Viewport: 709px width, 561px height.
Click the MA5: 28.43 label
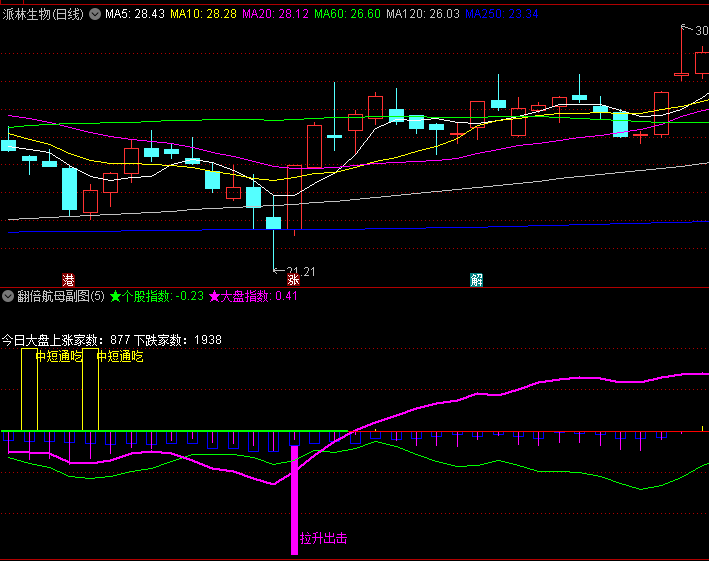click(x=135, y=14)
